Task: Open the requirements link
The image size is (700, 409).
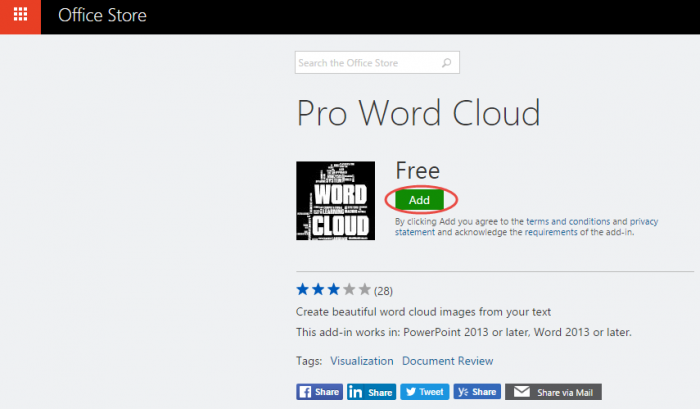Action: click(551, 232)
